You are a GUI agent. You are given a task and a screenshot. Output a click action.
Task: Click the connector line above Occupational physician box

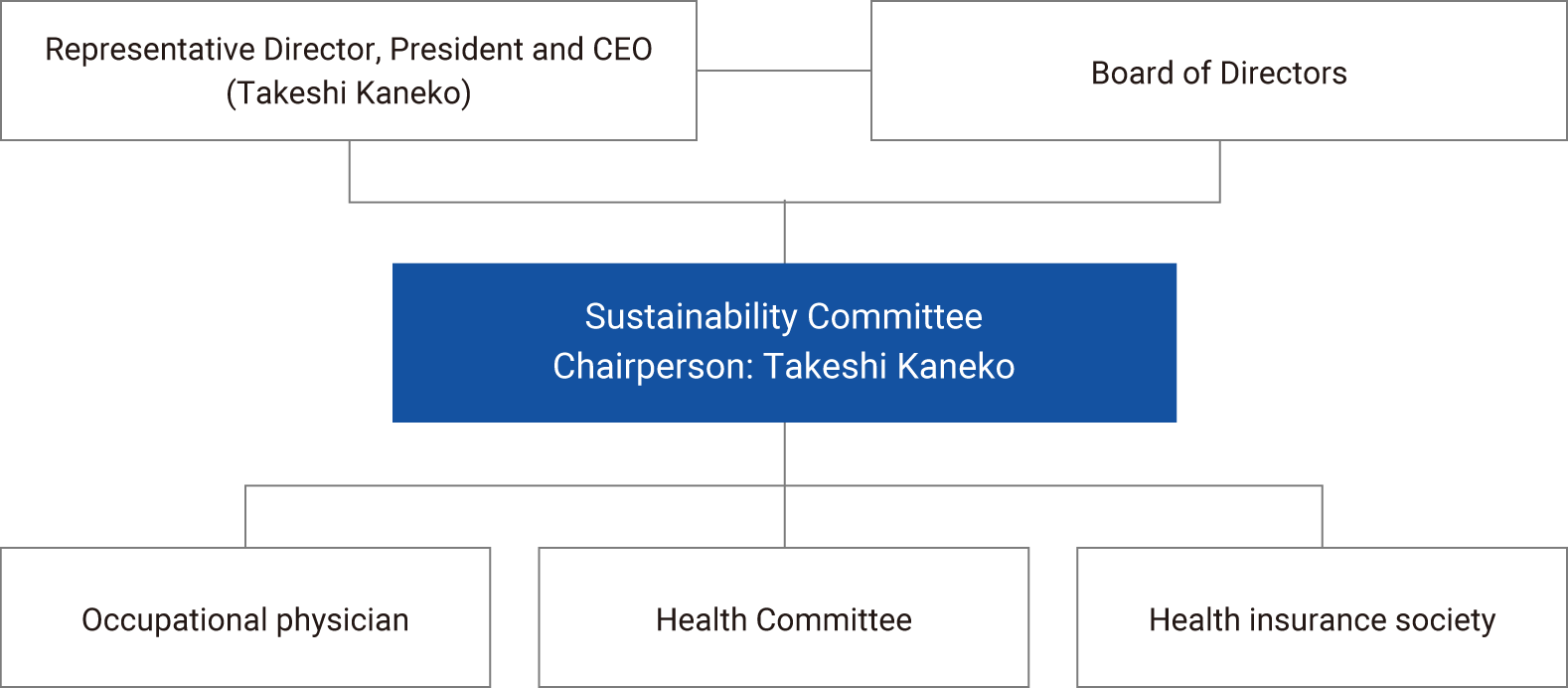tap(245, 517)
